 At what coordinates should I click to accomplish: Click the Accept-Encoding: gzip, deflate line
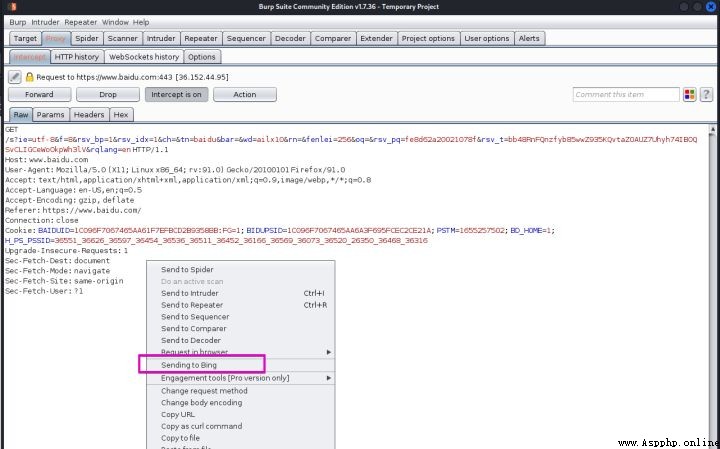click(x=69, y=200)
